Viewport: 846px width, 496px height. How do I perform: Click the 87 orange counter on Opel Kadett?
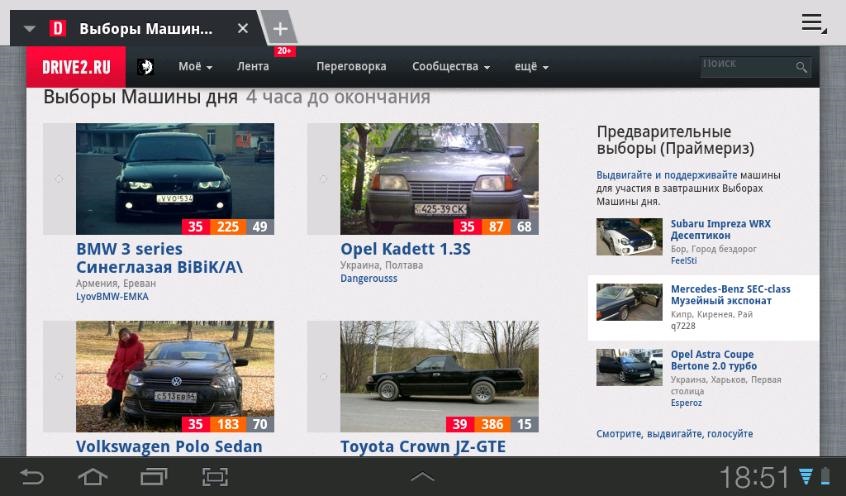pos(496,227)
